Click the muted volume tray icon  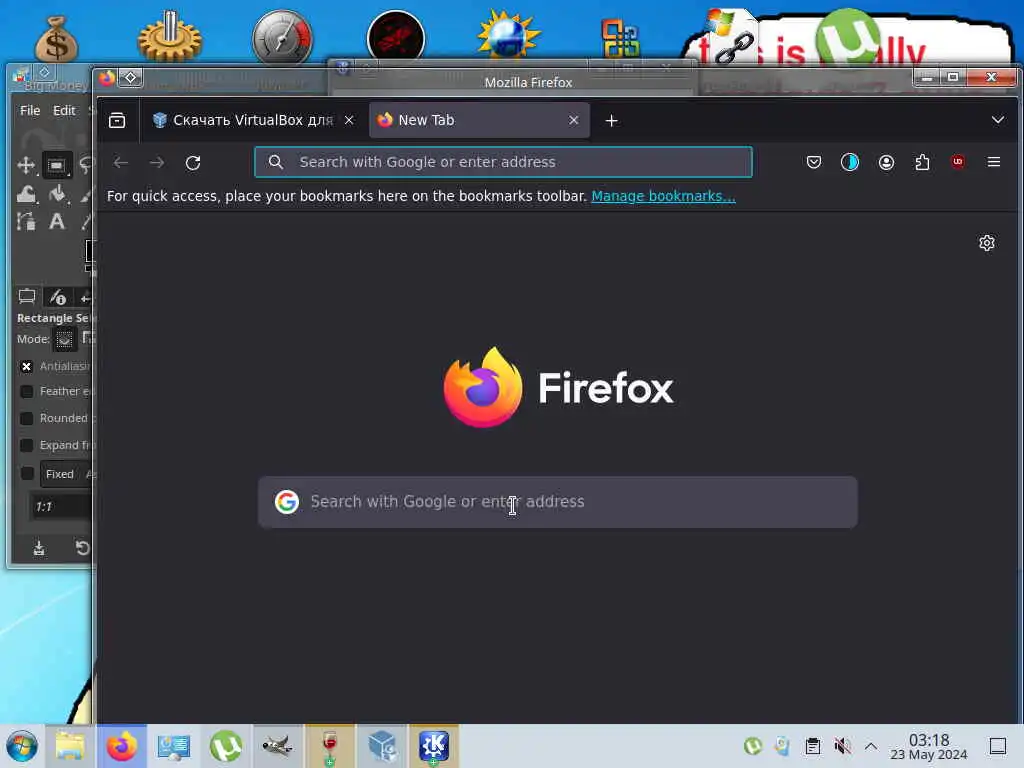pos(842,746)
